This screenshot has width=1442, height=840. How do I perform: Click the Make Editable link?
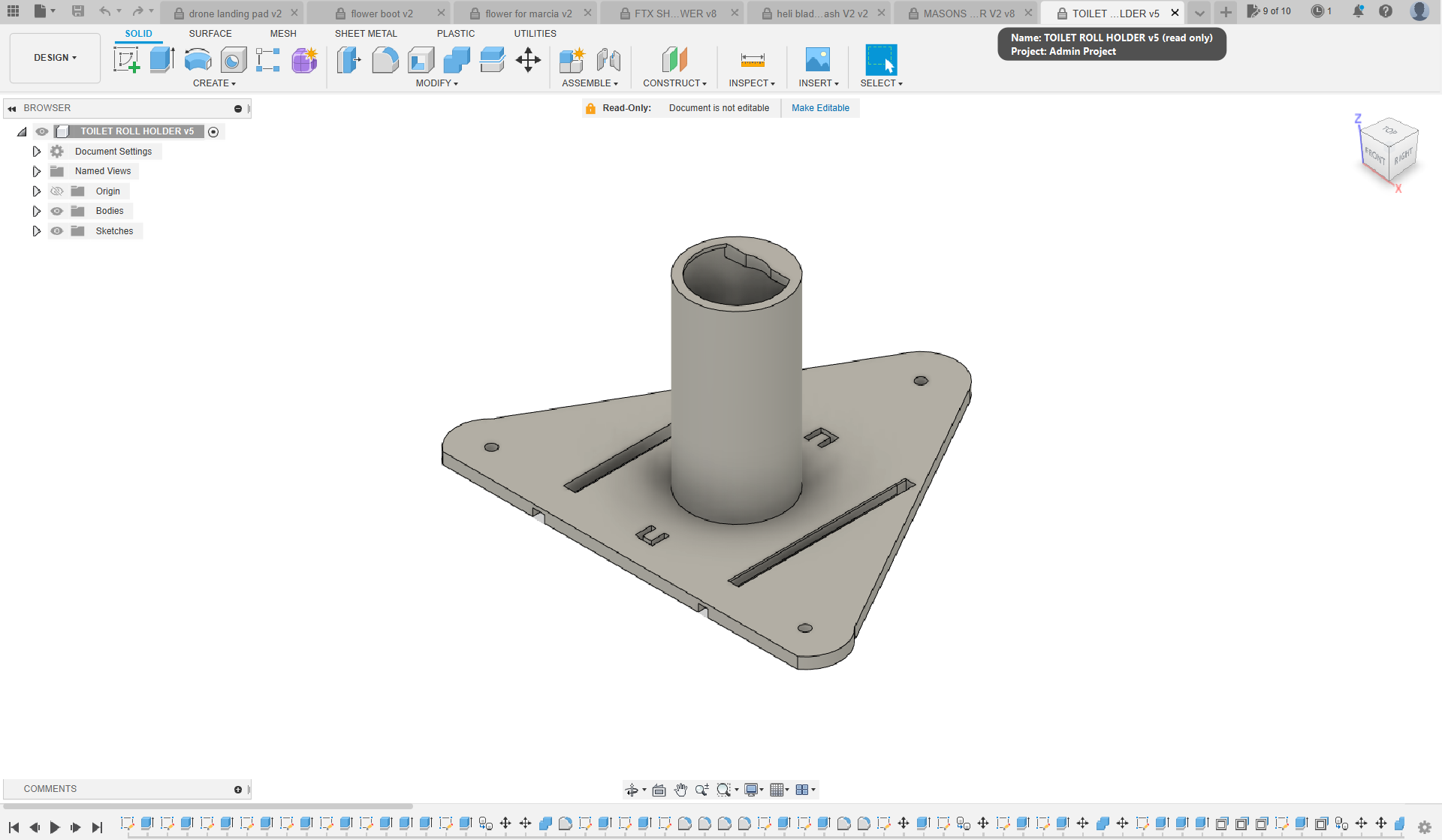click(820, 108)
